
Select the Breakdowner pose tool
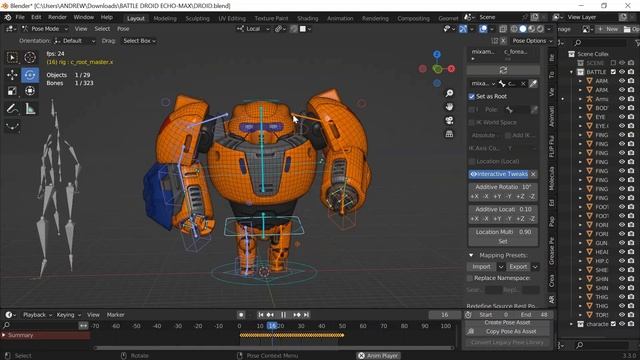pos(12,126)
